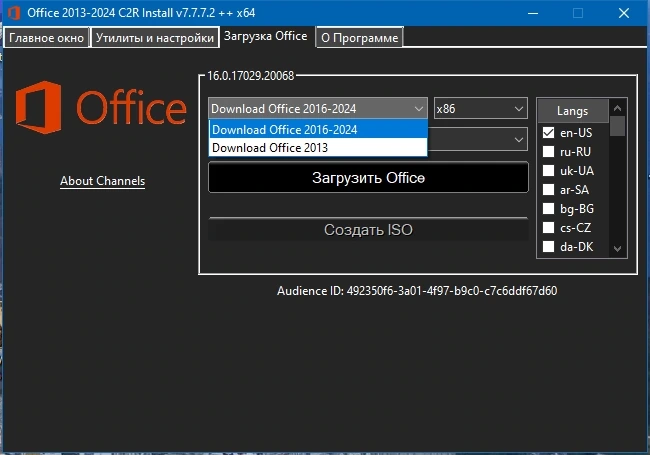This screenshot has height=455, width=650.
Task: Uncheck the en-US language checkbox
Action: tap(548, 133)
